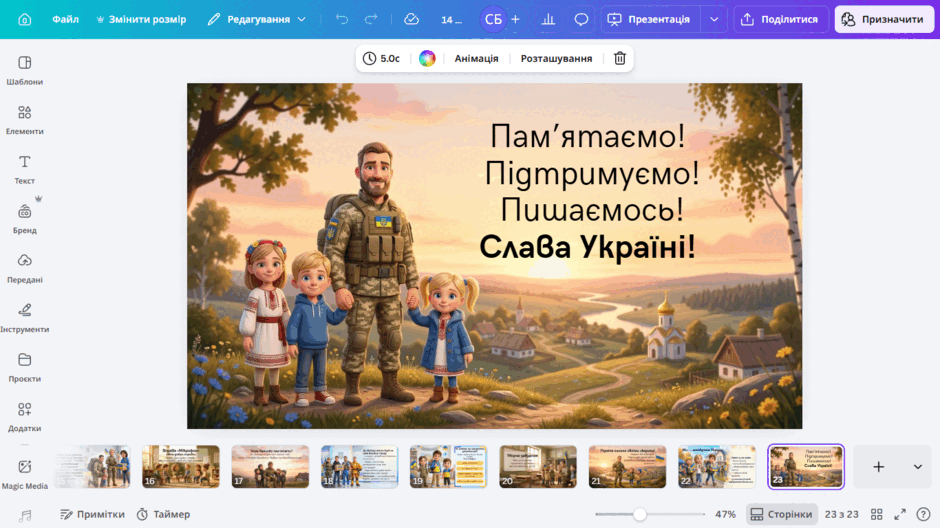Set slide duration 5.0с
The height and width of the screenshot is (528, 940).
[x=382, y=58]
